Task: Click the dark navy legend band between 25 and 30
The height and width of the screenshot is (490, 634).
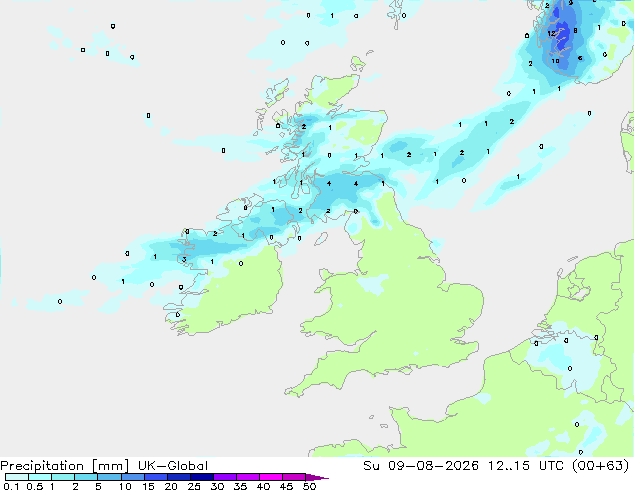Action: click(x=201, y=477)
